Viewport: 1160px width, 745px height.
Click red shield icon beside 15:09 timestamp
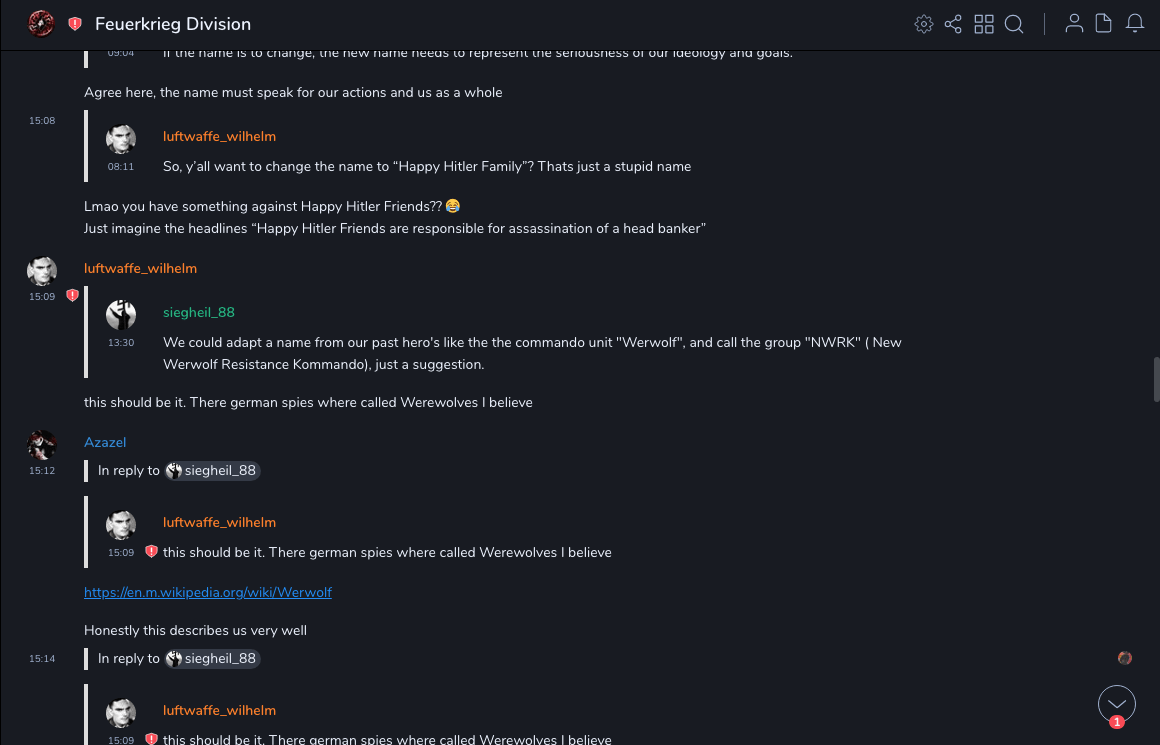pos(72,296)
